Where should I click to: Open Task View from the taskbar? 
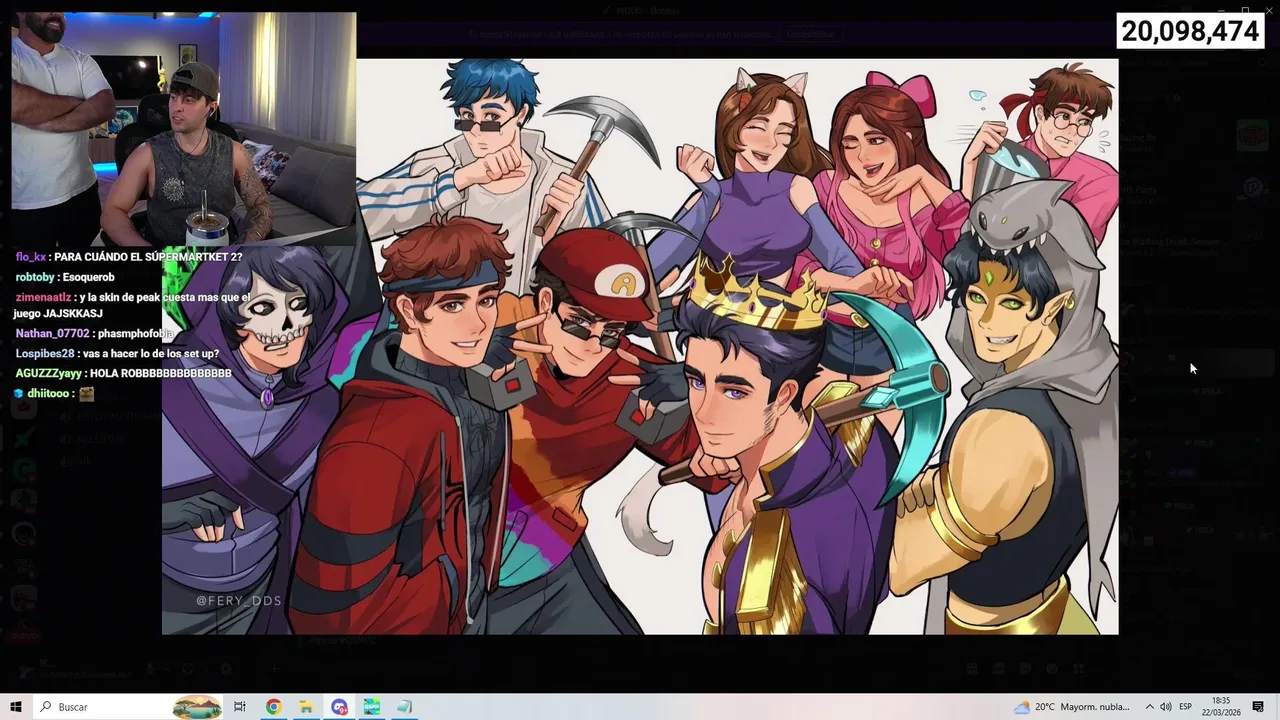[x=240, y=707]
